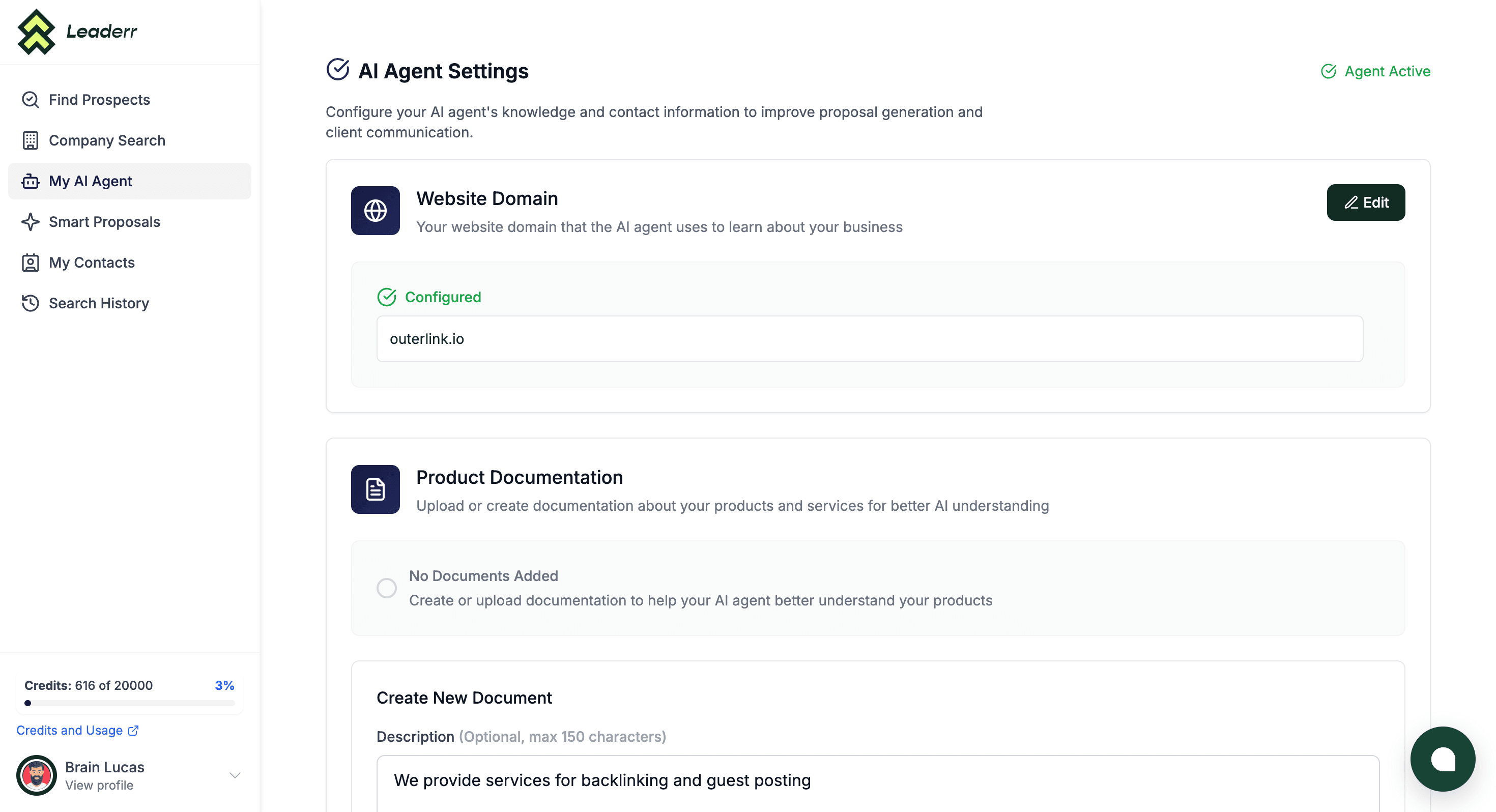This screenshot has height=812, width=1496.
Task: Click the Search History clock icon
Action: pos(30,303)
